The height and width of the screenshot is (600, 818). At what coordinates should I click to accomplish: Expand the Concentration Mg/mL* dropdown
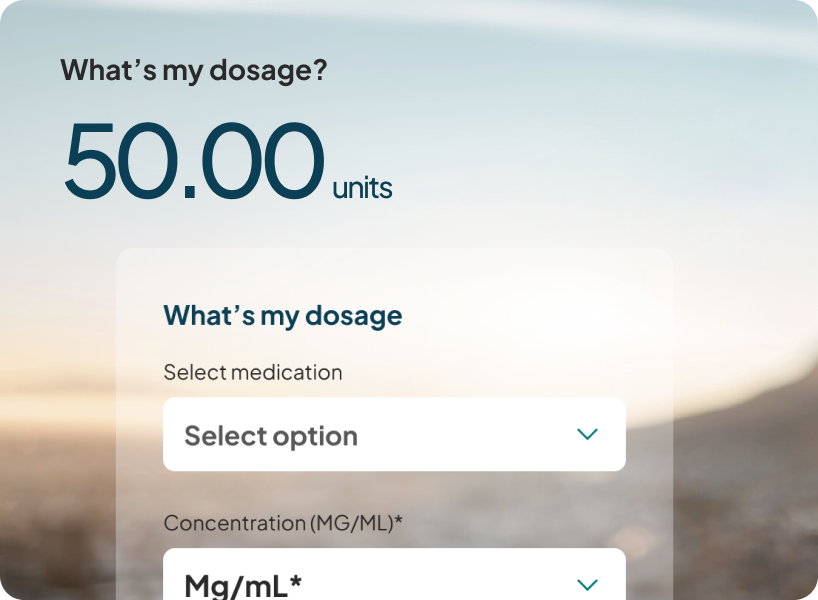click(x=394, y=580)
